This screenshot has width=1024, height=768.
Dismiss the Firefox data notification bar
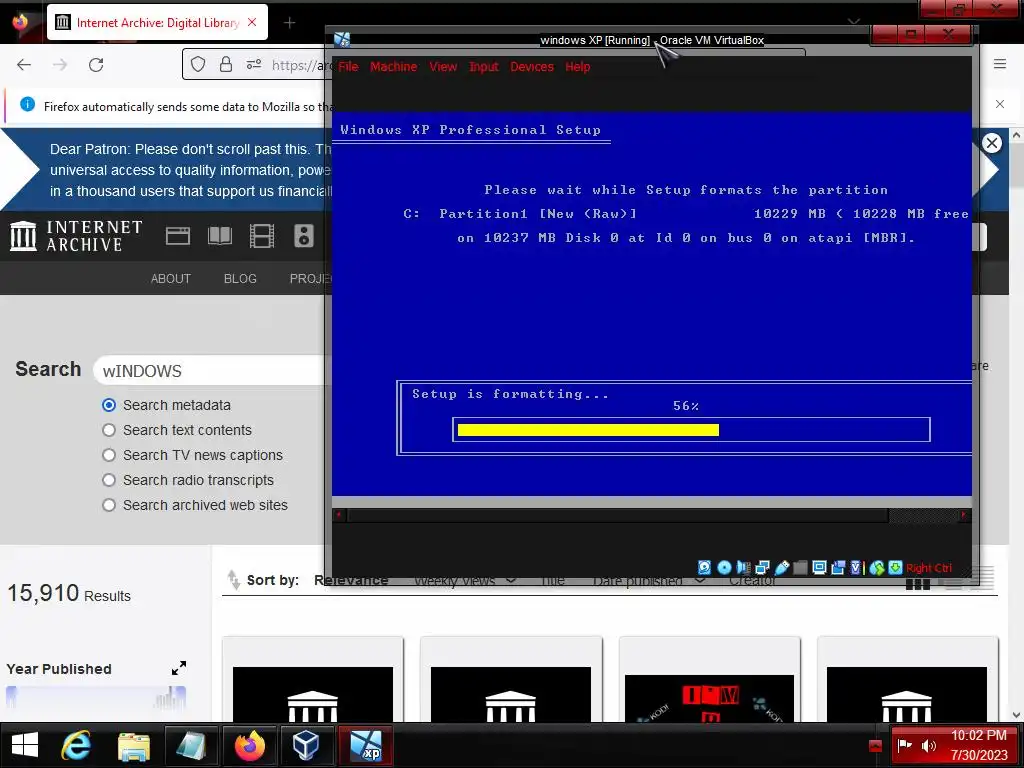tap(1000, 104)
